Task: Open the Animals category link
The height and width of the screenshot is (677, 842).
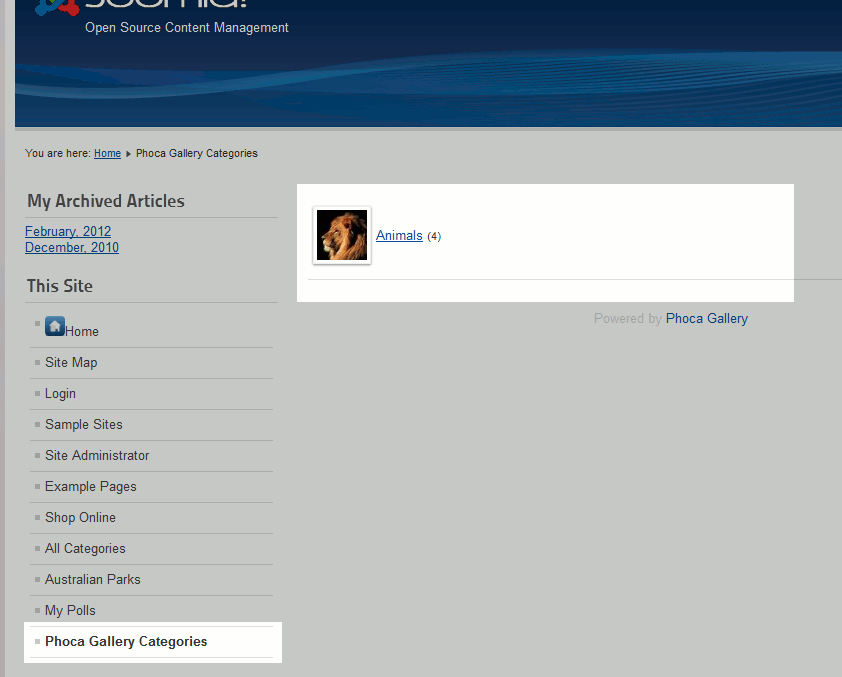Action: [399, 235]
